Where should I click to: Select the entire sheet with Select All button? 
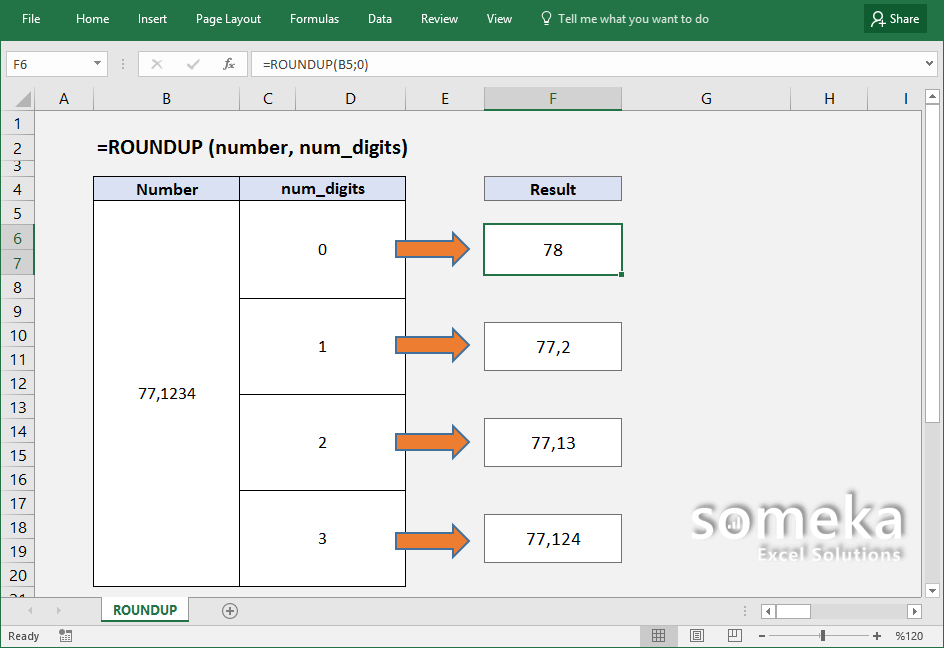pos(22,97)
